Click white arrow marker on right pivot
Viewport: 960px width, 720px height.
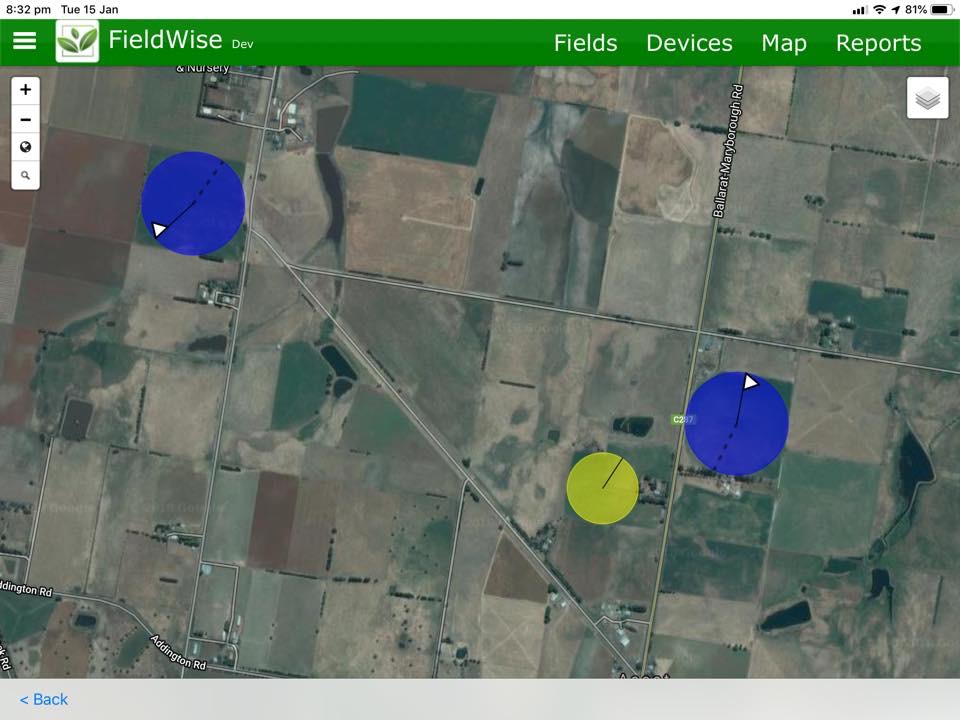coord(750,381)
